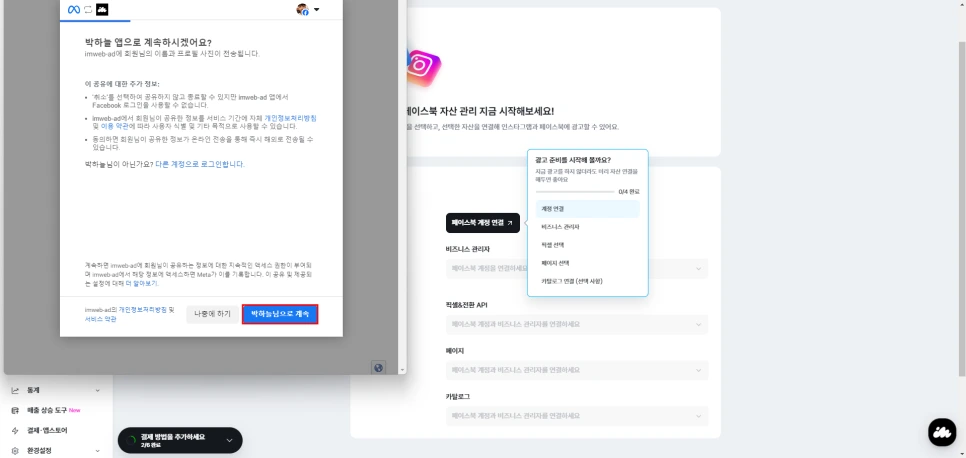Image resolution: width=966 pixels, height=458 pixels.
Task: Click the 나중에 하기 button
Action: [213, 314]
